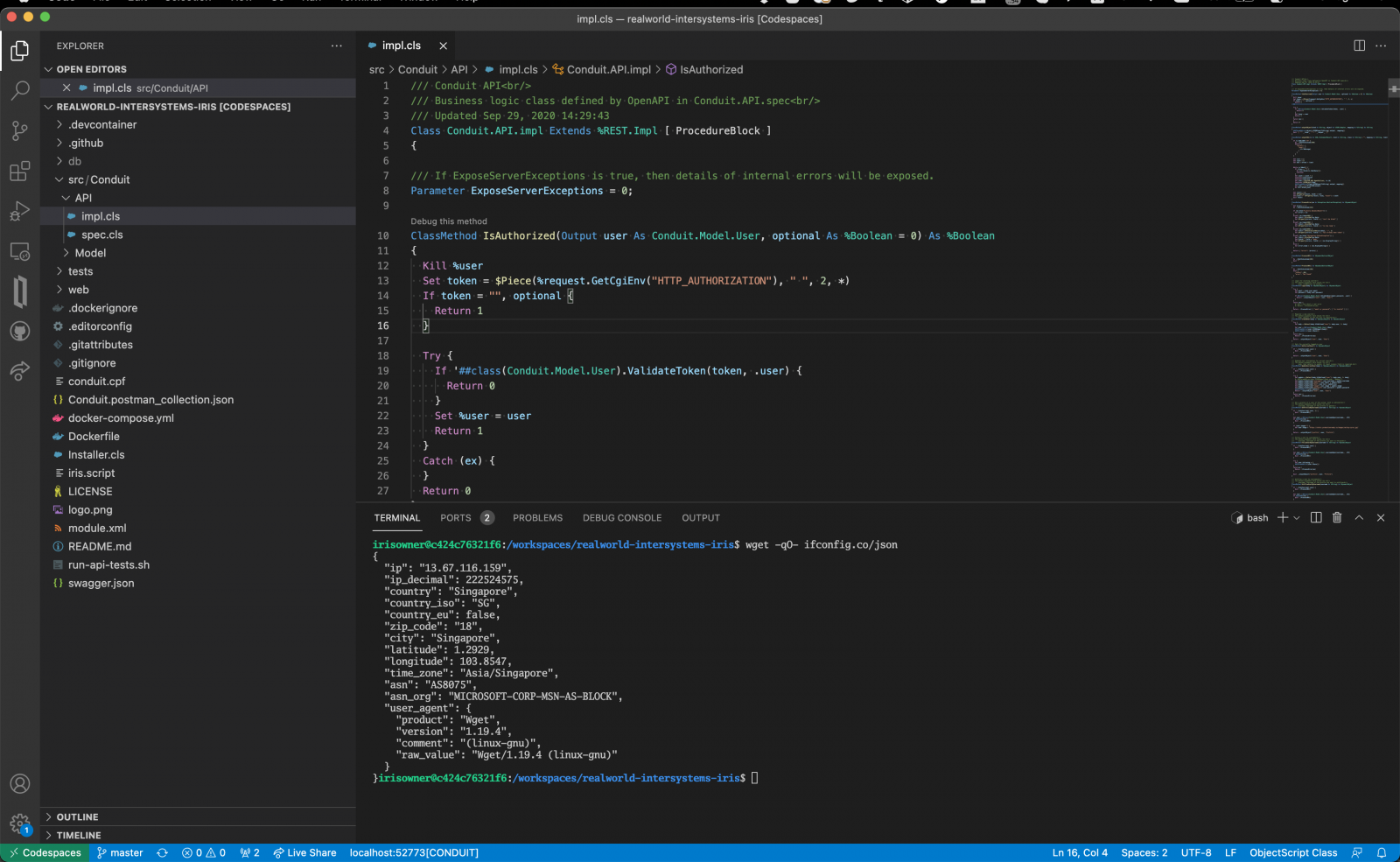The width and height of the screenshot is (1400, 862).
Task: Switch to the PROBLEMS tab
Action: pos(537,518)
